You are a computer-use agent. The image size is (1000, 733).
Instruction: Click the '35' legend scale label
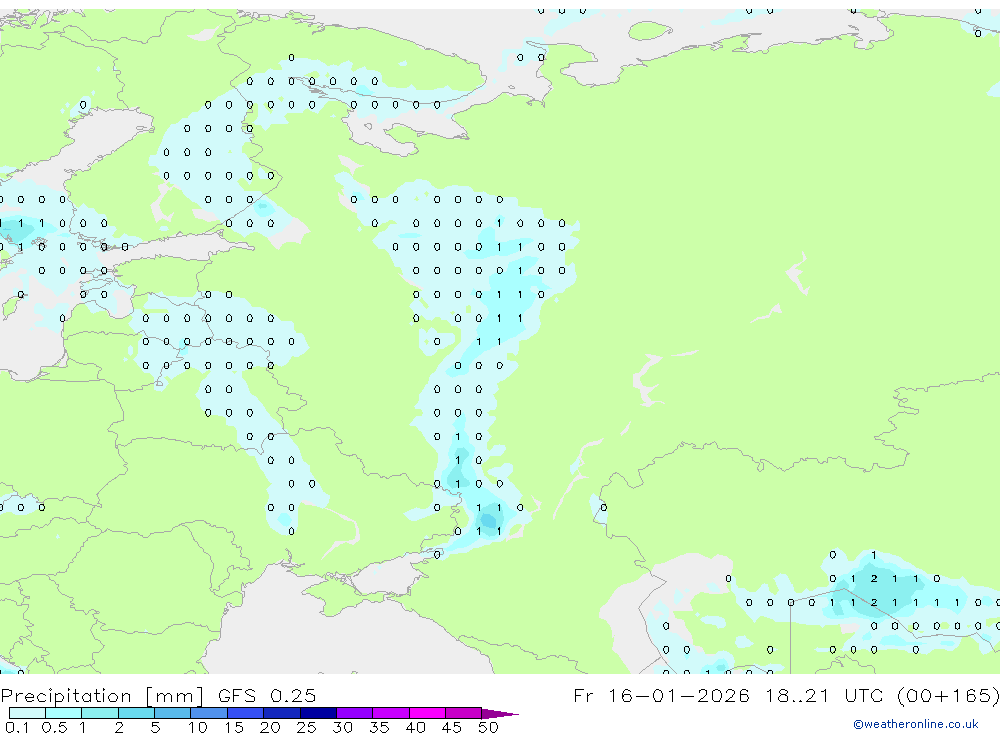click(x=379, y=727)
